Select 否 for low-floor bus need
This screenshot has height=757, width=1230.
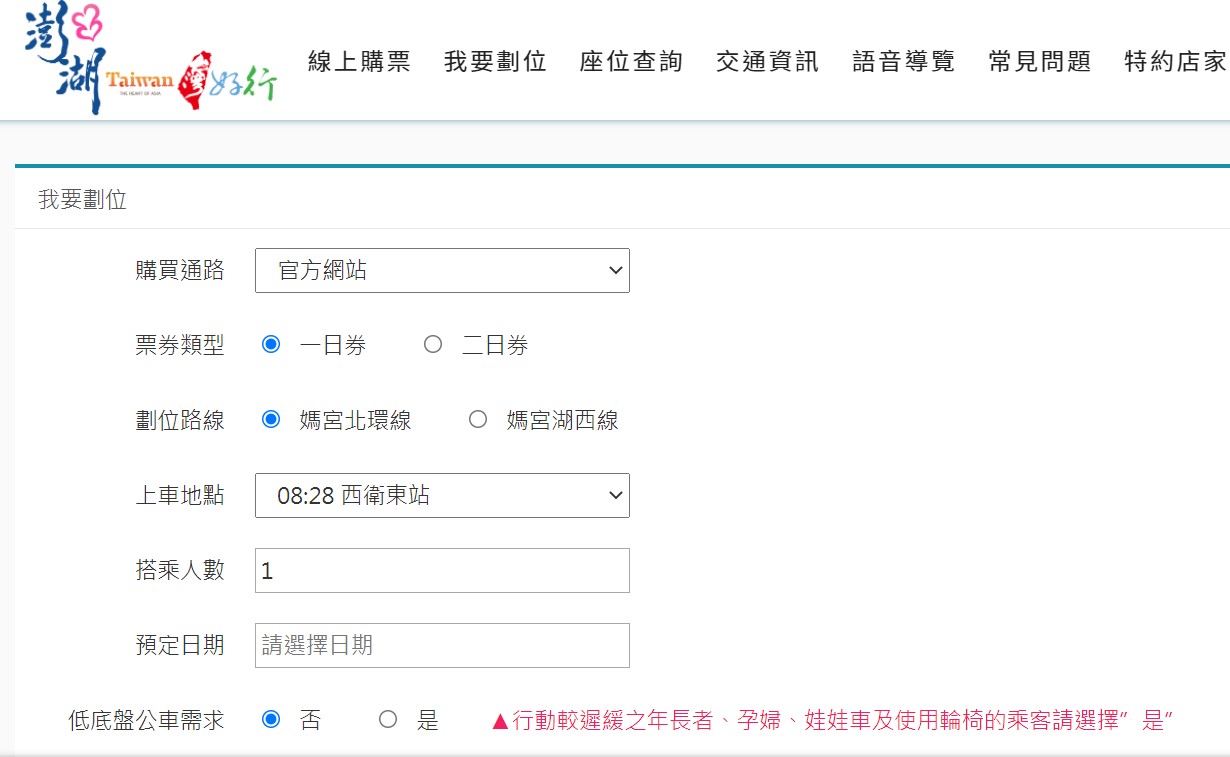coord(271,720)
